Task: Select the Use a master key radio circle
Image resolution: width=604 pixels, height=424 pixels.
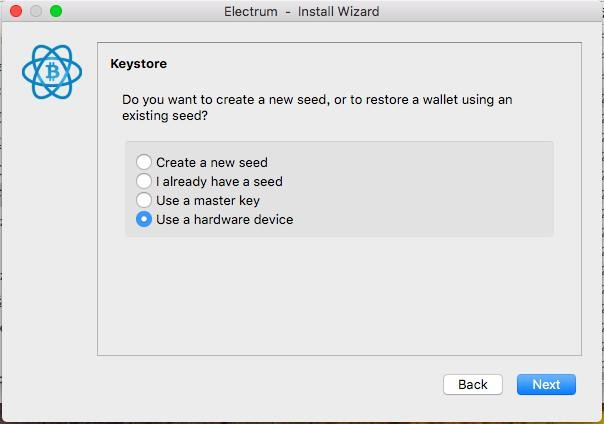Action: click(144, 200)
